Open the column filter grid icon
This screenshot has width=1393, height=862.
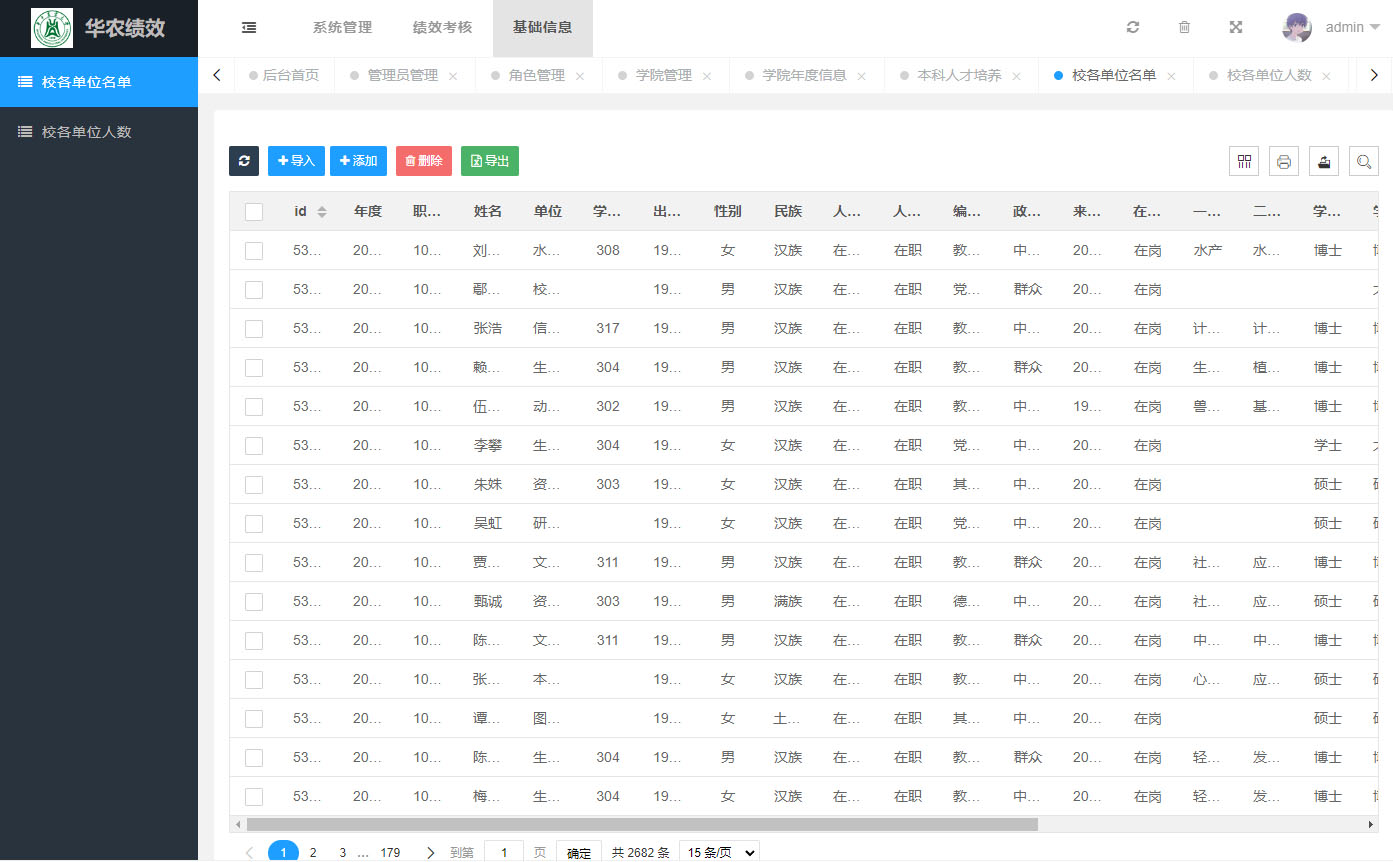click(x=1244, y=161)
